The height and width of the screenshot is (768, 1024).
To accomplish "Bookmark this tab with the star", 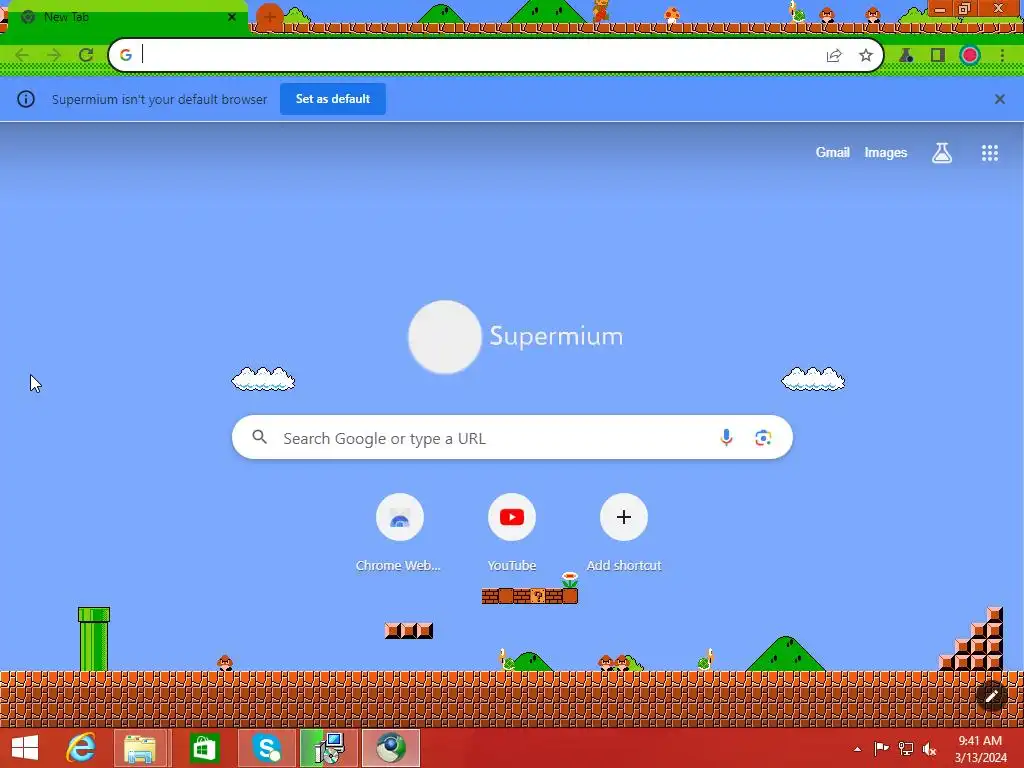I will tap(866, 56).
